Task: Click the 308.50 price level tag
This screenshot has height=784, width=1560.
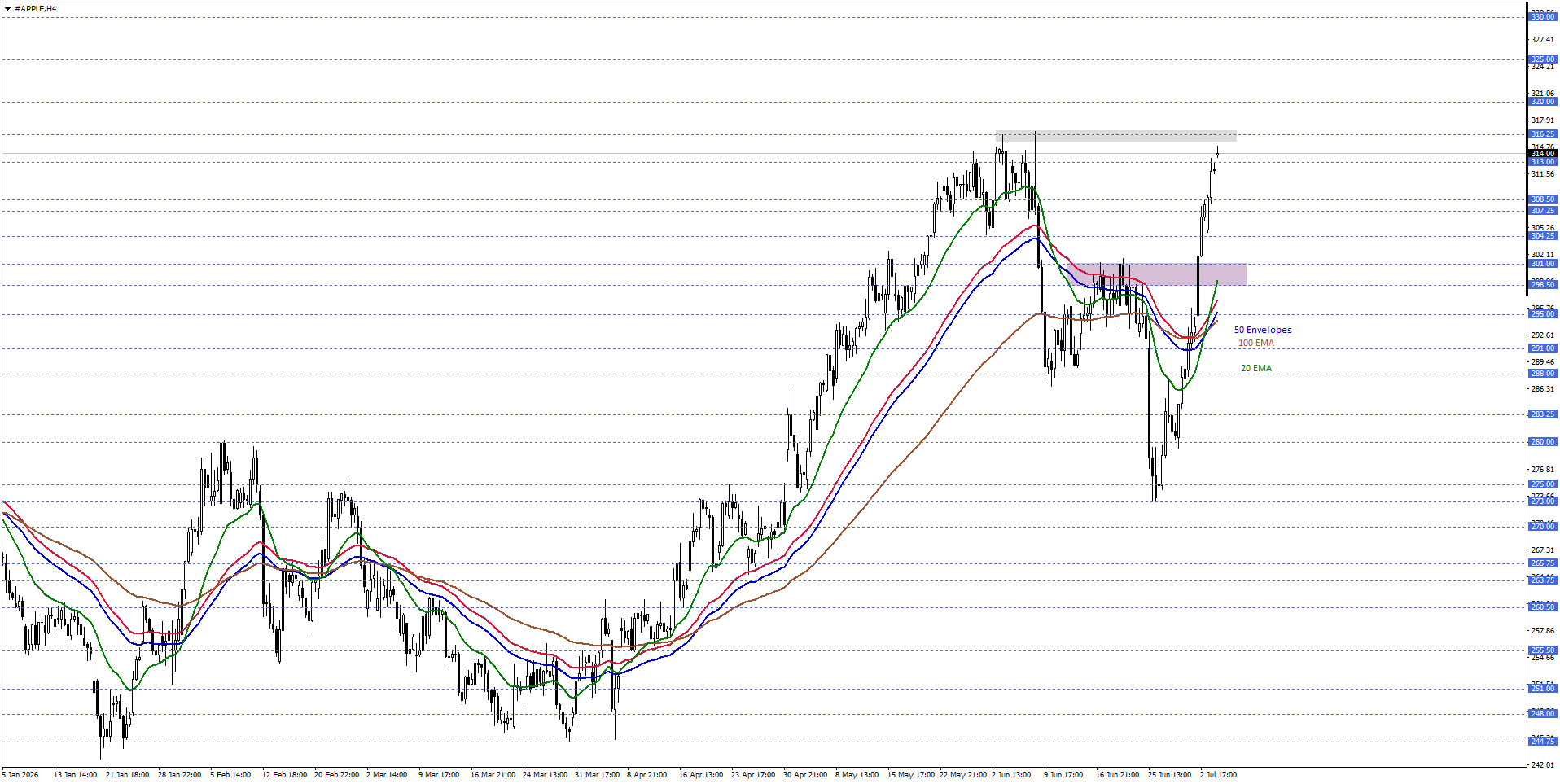Action: [x=1543, y=199]
